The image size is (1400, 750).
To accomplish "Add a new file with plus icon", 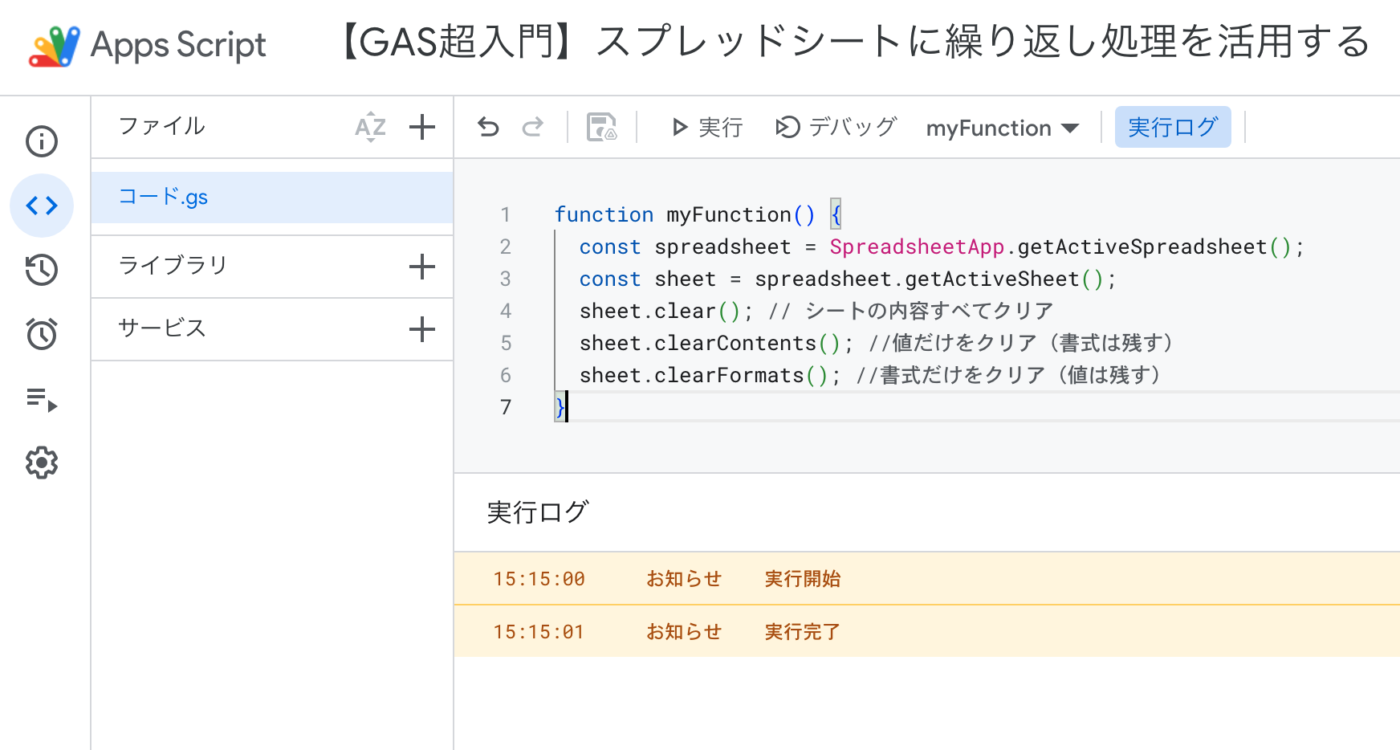I will pyautogui.click(x=423, y=127).
